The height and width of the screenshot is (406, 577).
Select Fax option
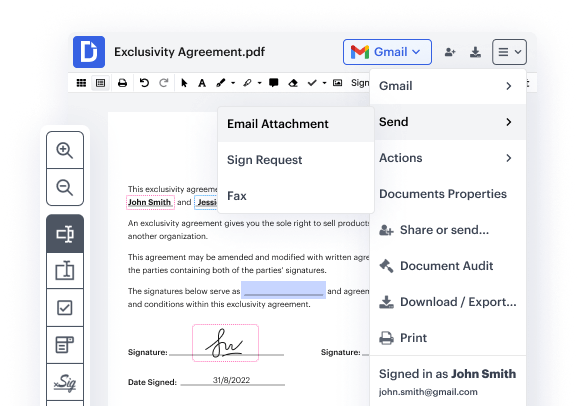coord(296,196)
